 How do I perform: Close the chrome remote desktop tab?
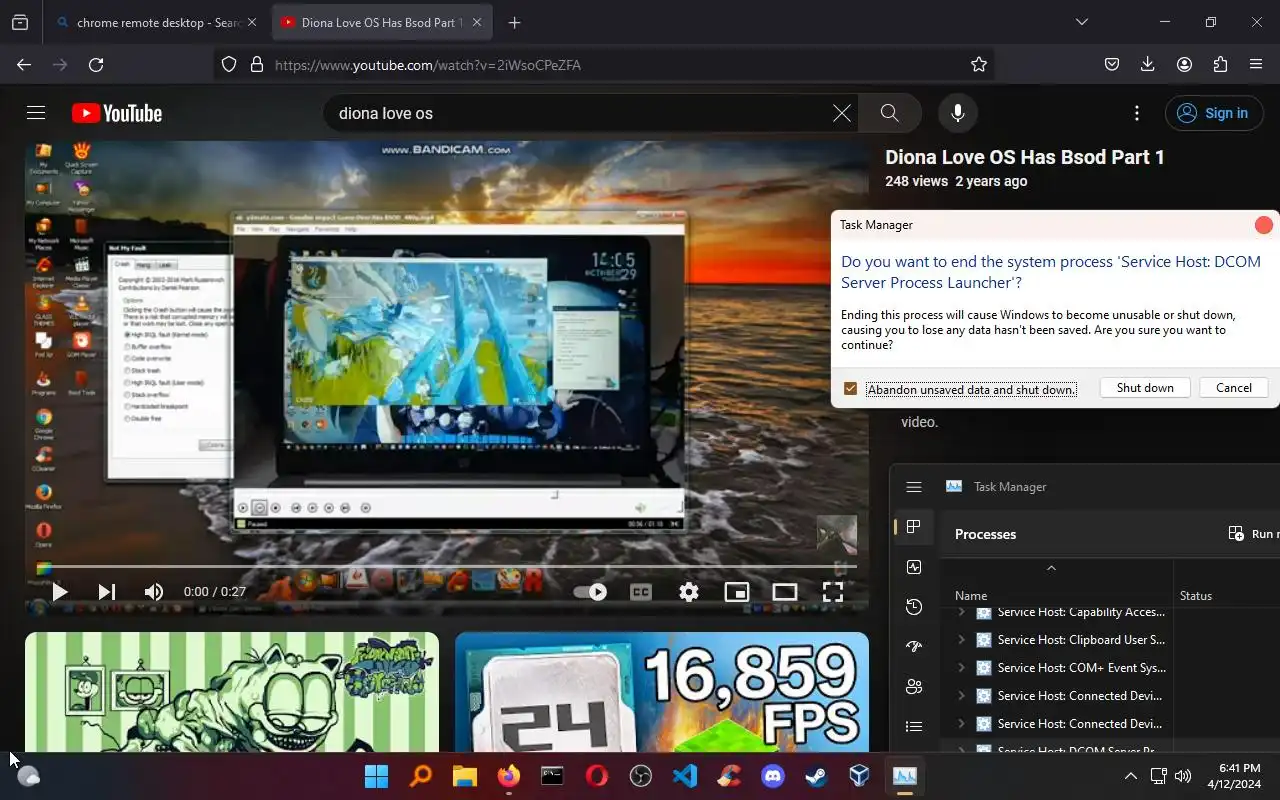[x=251, y=22]
